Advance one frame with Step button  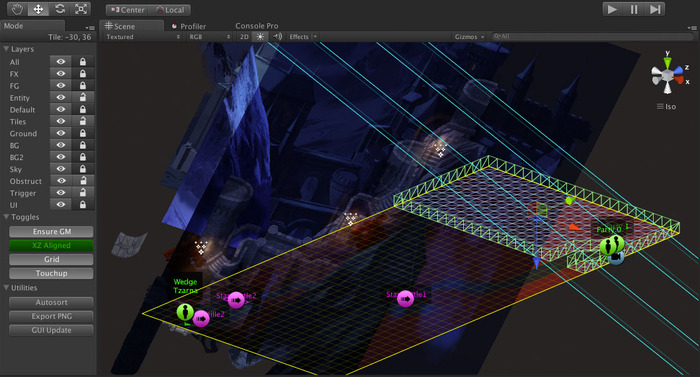pos(655,9)
